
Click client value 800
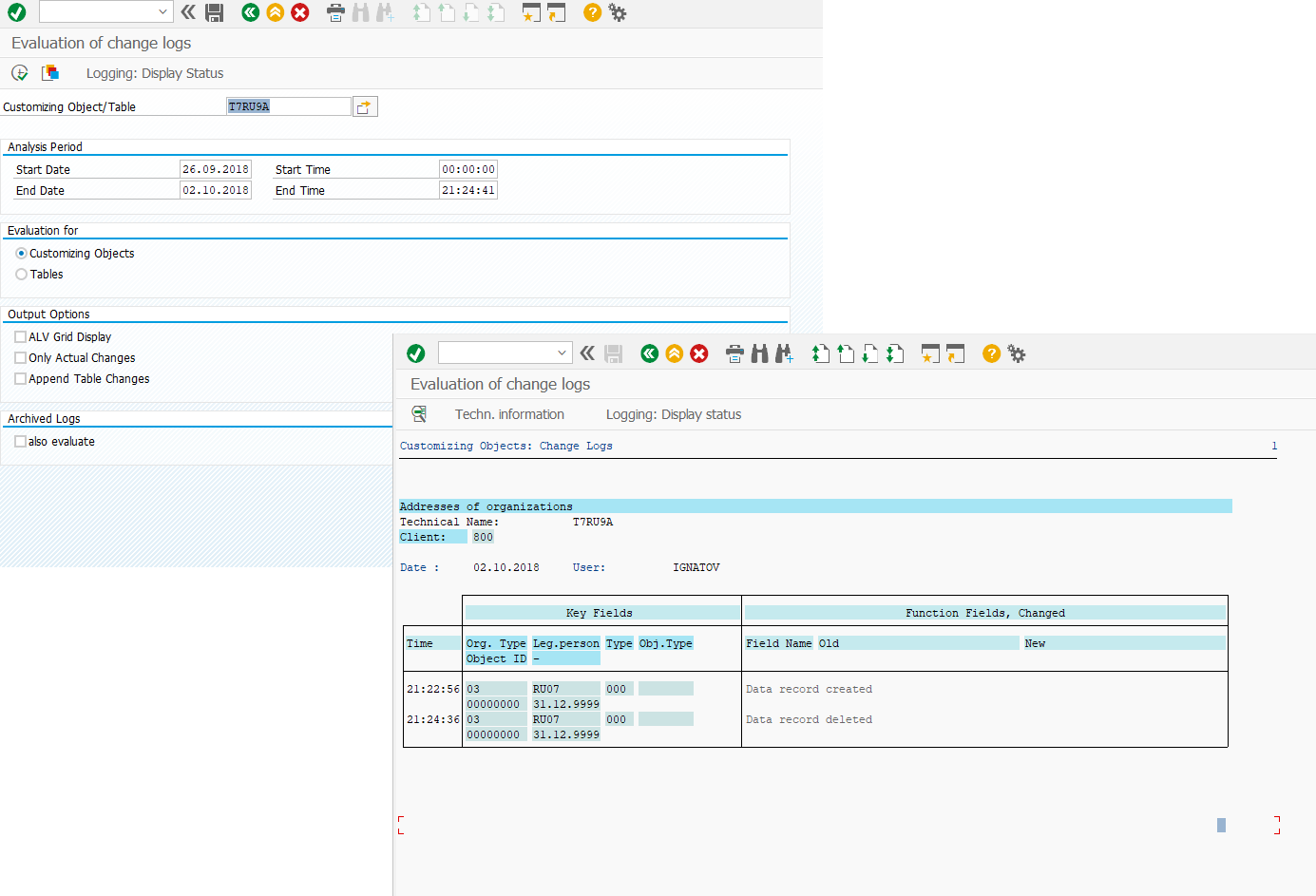click(x=483, y=538)
